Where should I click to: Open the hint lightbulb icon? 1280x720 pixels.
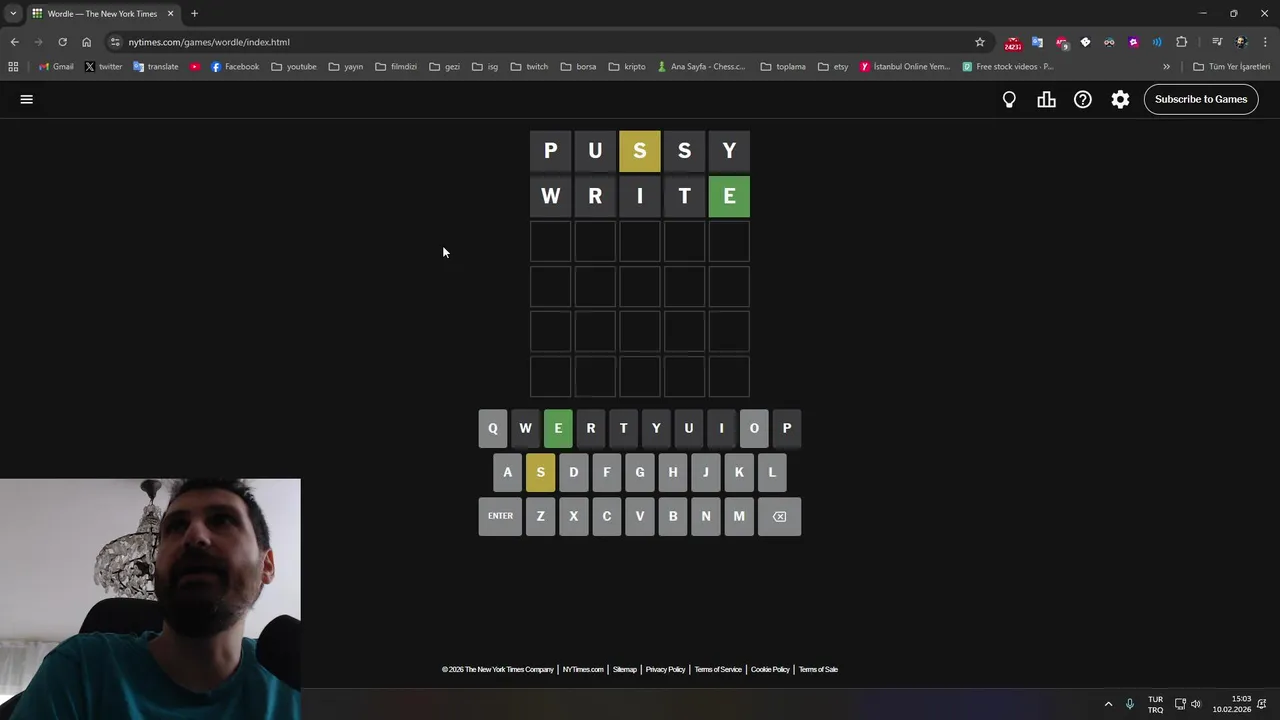[x=1009, y=99]
